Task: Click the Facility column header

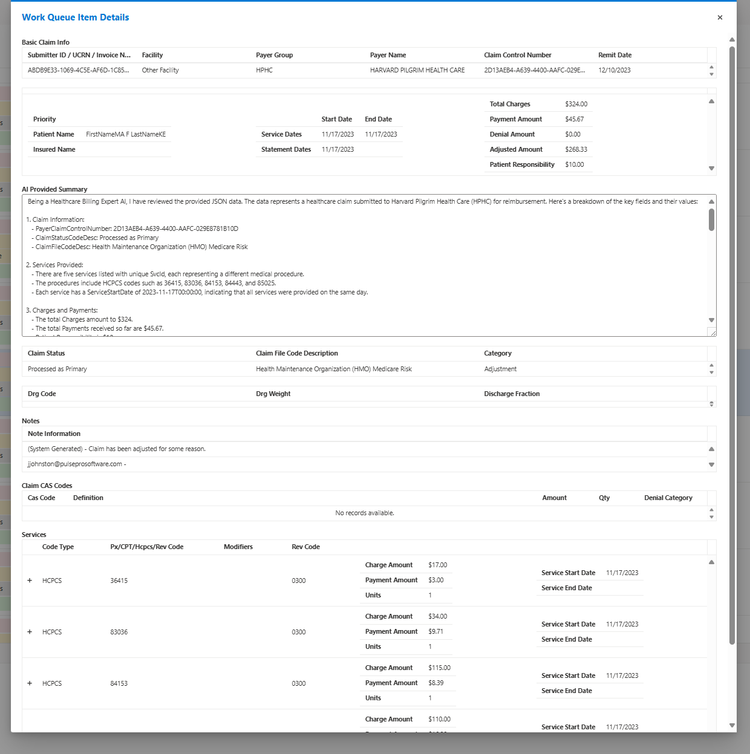Action: coord(152,55)
